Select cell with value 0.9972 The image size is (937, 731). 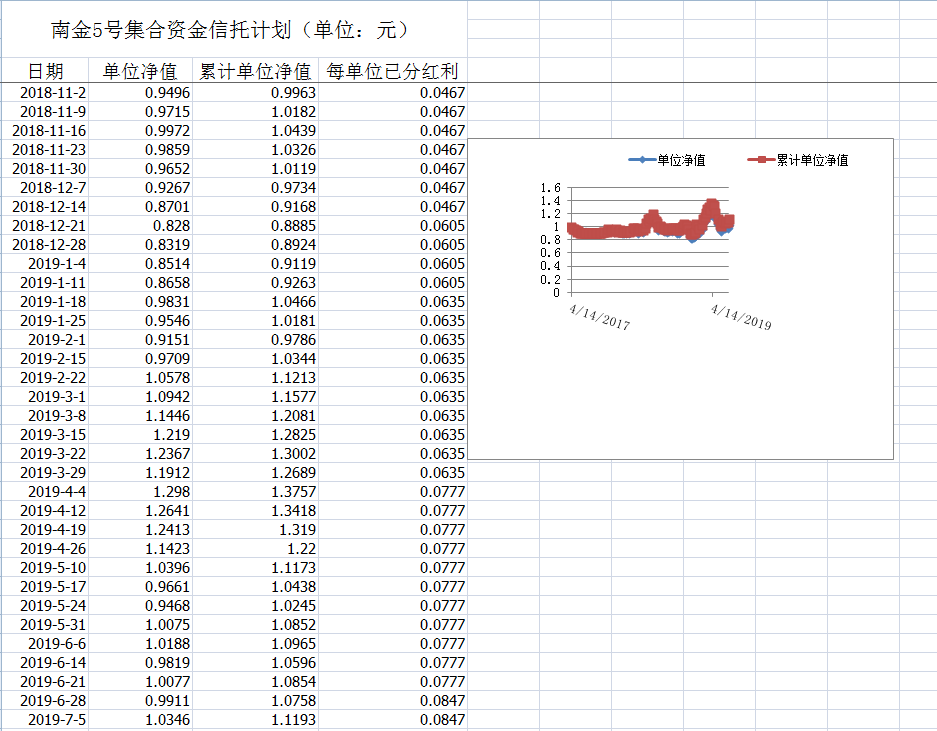(x=140, y=130)
